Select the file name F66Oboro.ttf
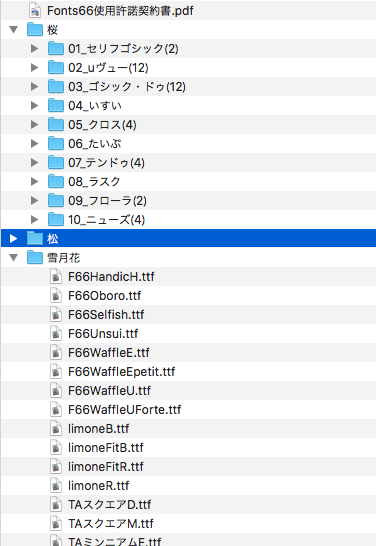The height and width of the screenshot is (546, 376). pos(104,296)
